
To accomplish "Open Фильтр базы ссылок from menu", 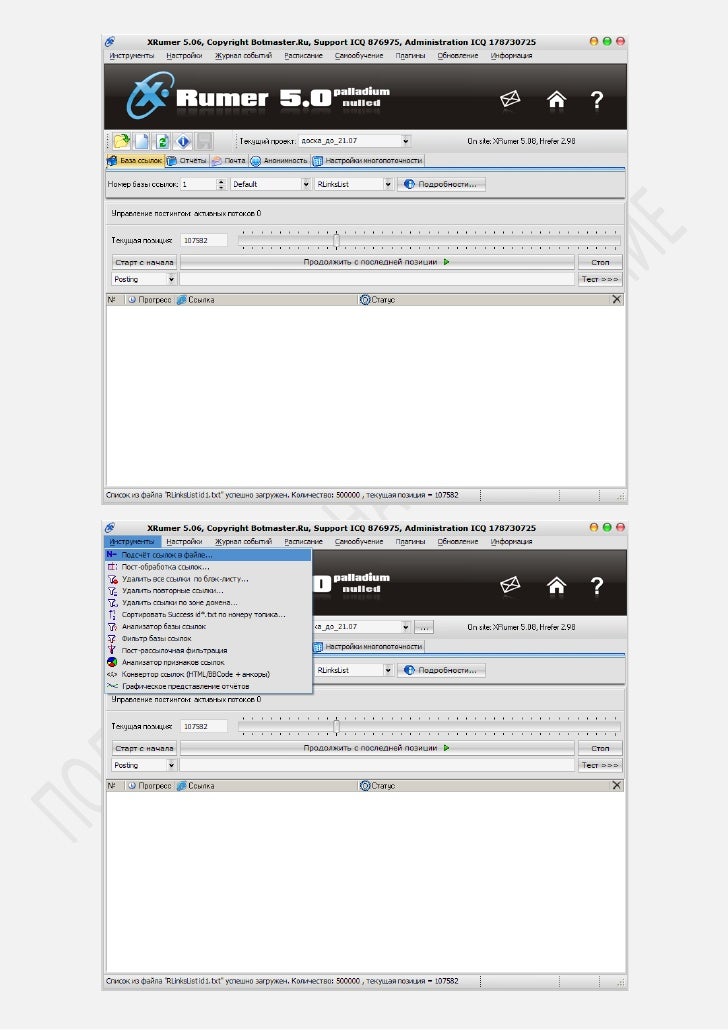I will pos(208,638).
